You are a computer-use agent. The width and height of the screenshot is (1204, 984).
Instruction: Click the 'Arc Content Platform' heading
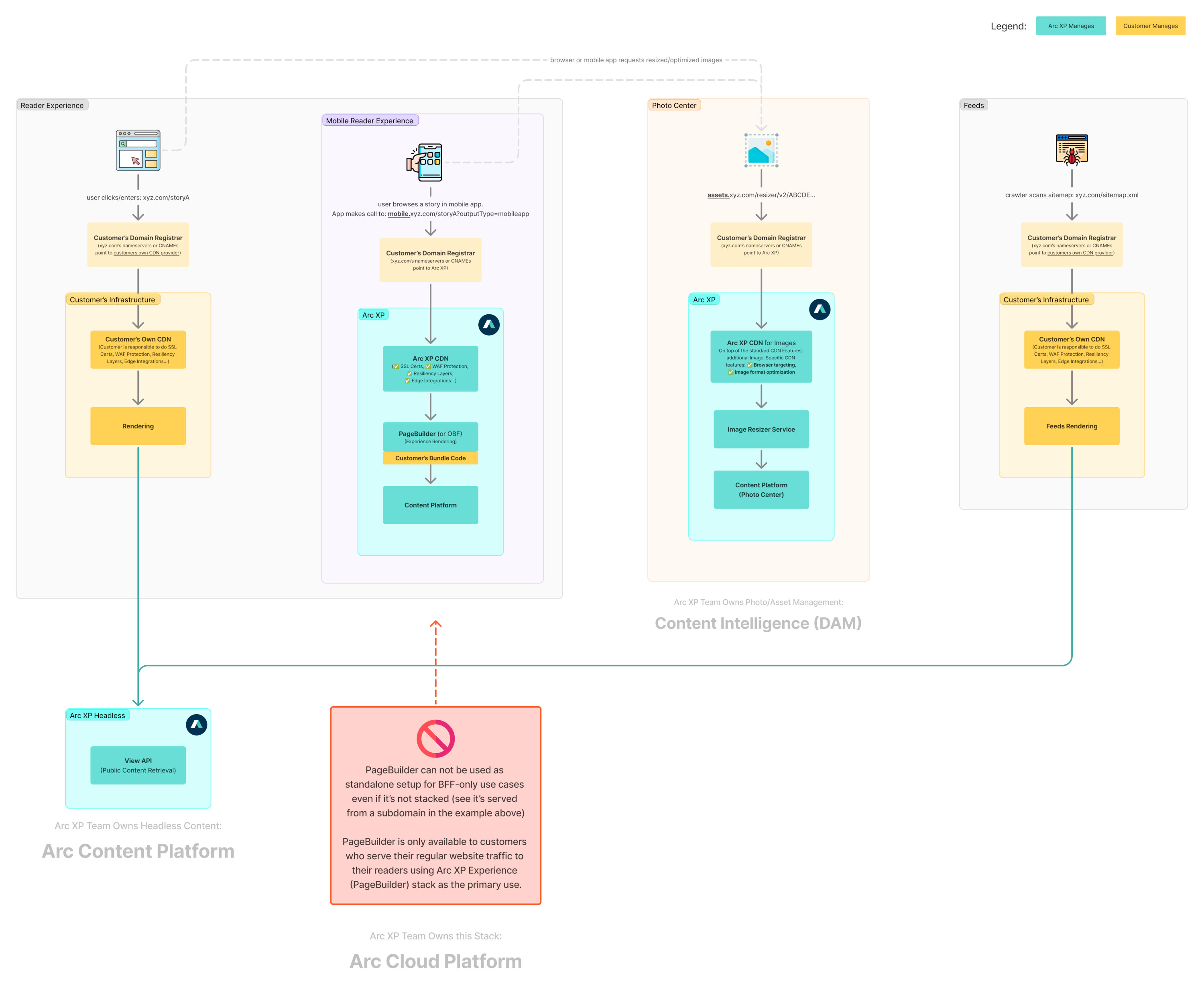pyautogui.click(x=138, y=852)
